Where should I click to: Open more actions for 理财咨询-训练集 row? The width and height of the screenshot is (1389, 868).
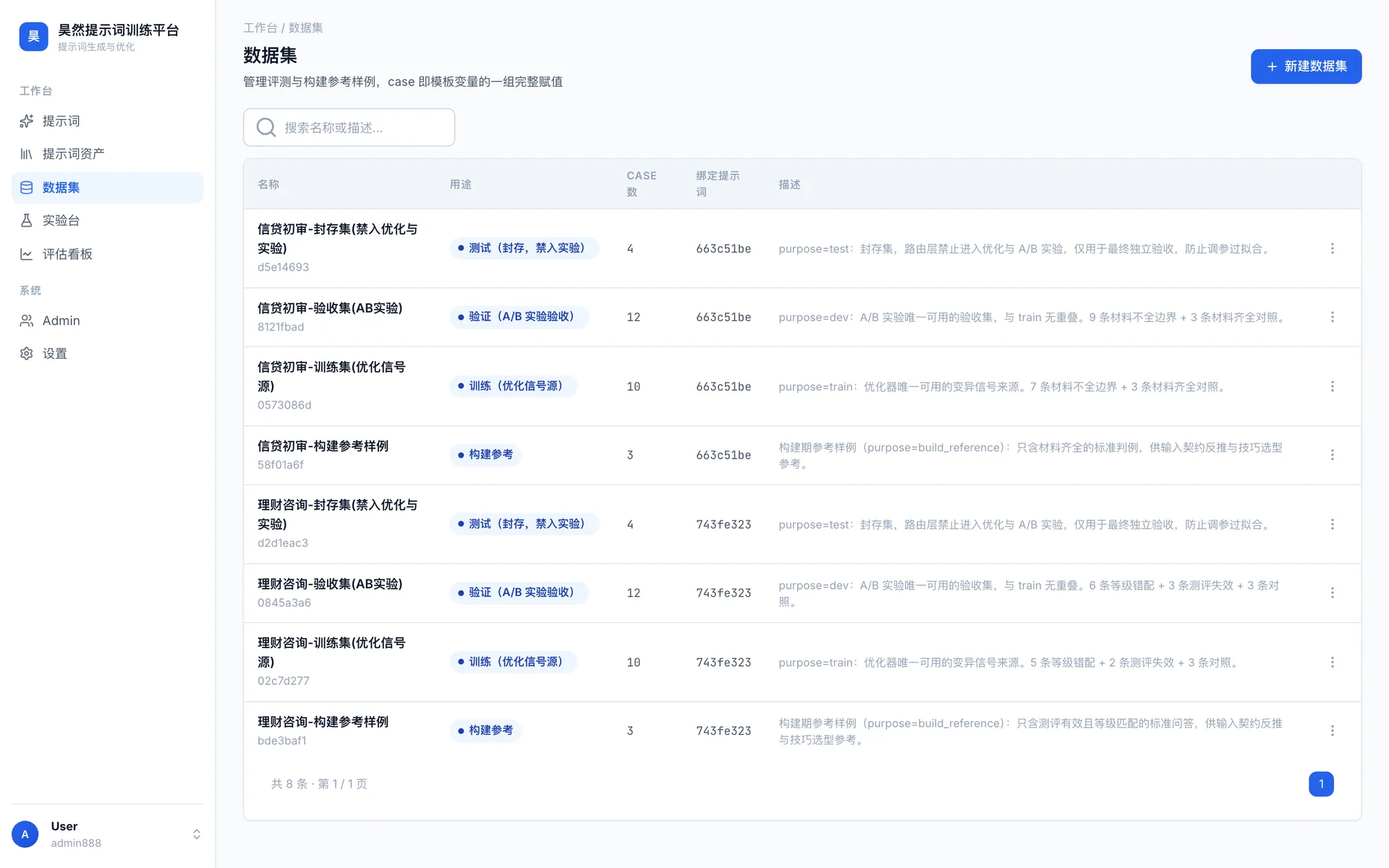point(1332,663)
